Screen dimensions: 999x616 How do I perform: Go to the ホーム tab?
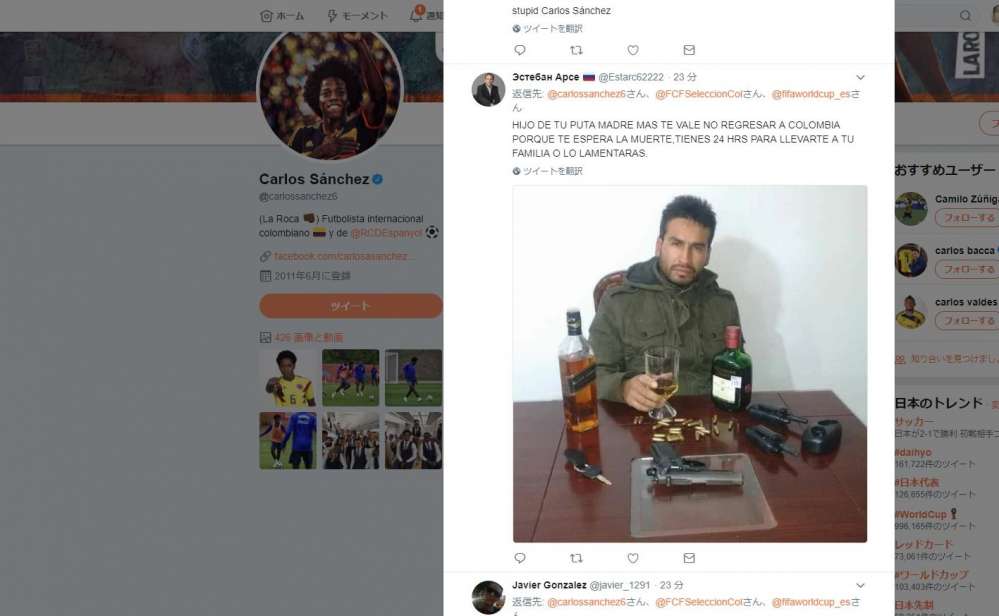click(282, 16)
